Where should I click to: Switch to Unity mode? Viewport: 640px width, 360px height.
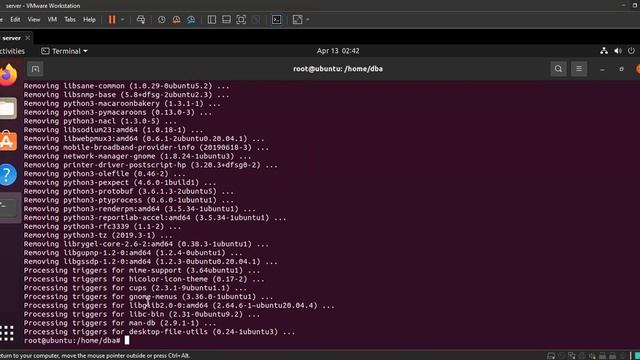pos(256,20)
